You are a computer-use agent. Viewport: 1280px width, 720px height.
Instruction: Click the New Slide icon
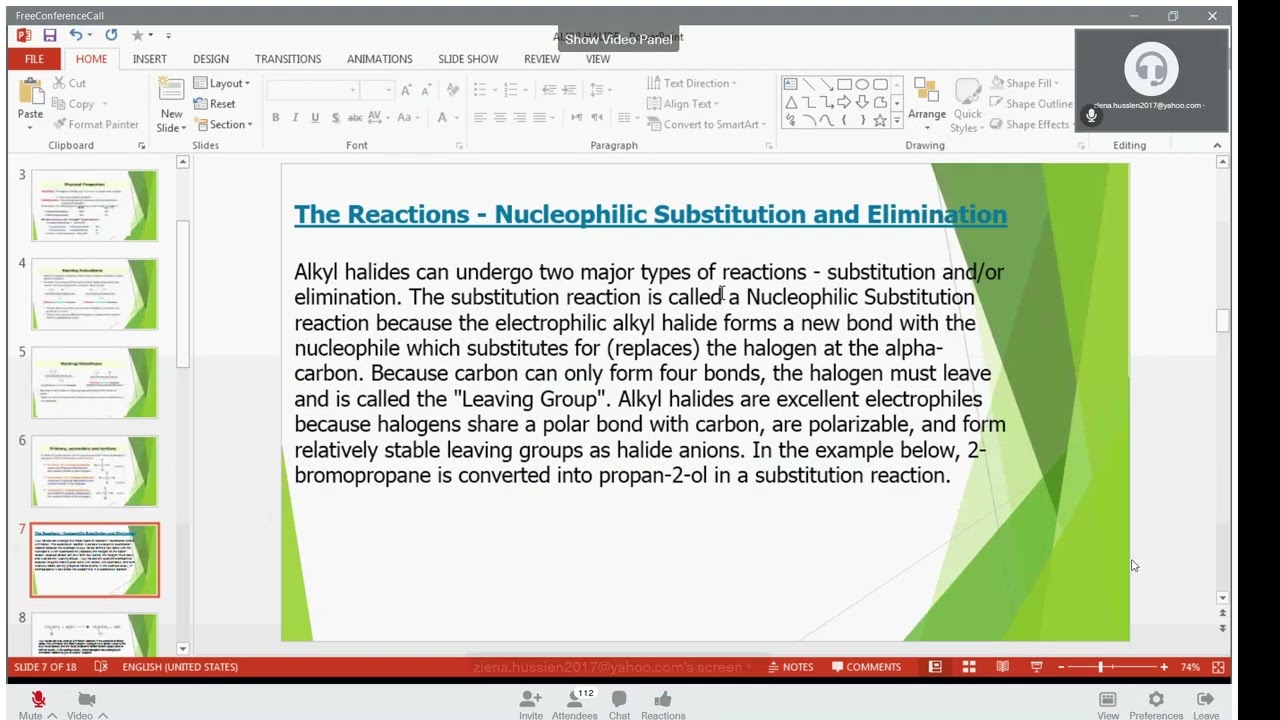point(171,90)
